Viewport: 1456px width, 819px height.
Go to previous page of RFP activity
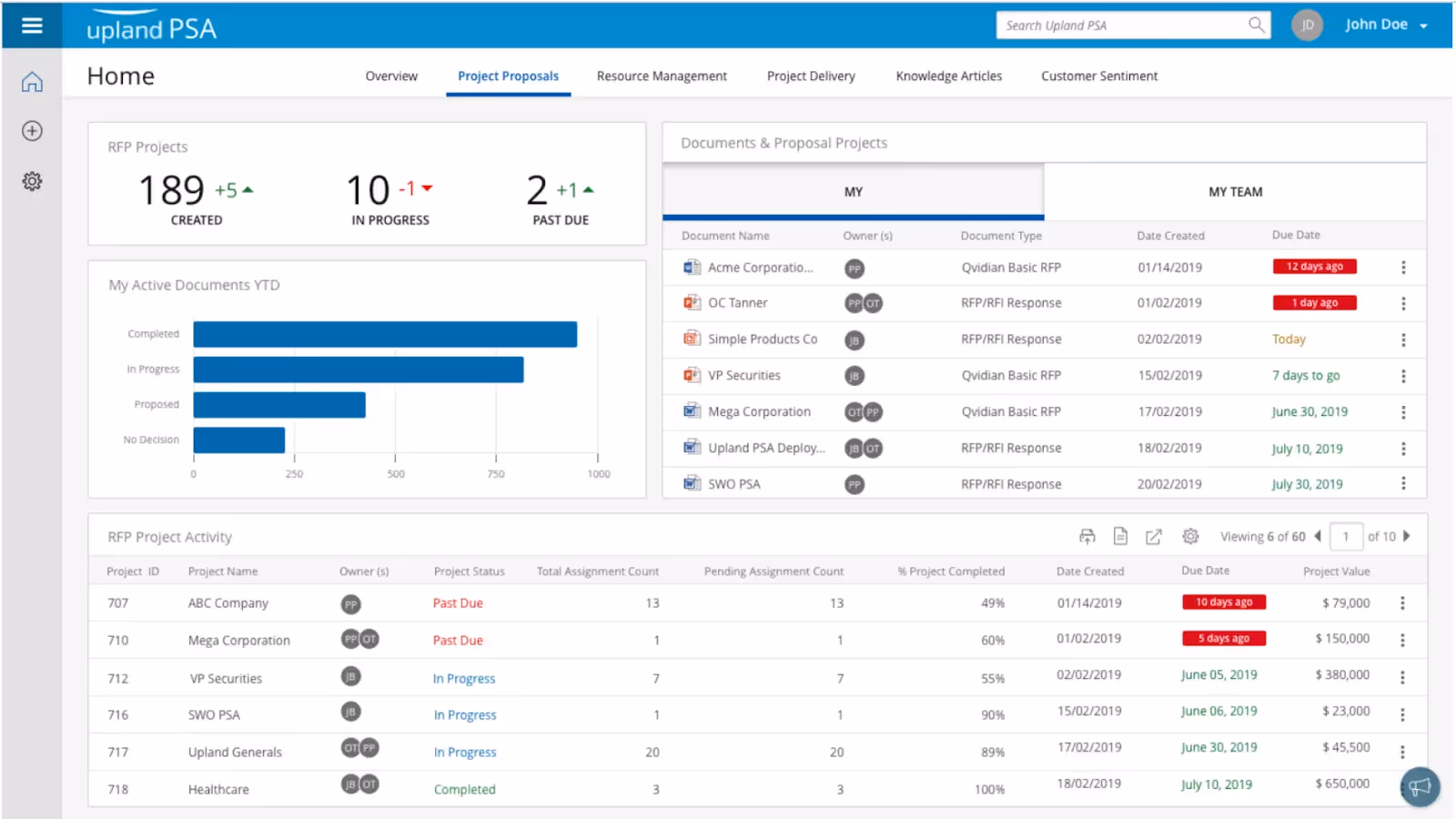pos(1318,536)
